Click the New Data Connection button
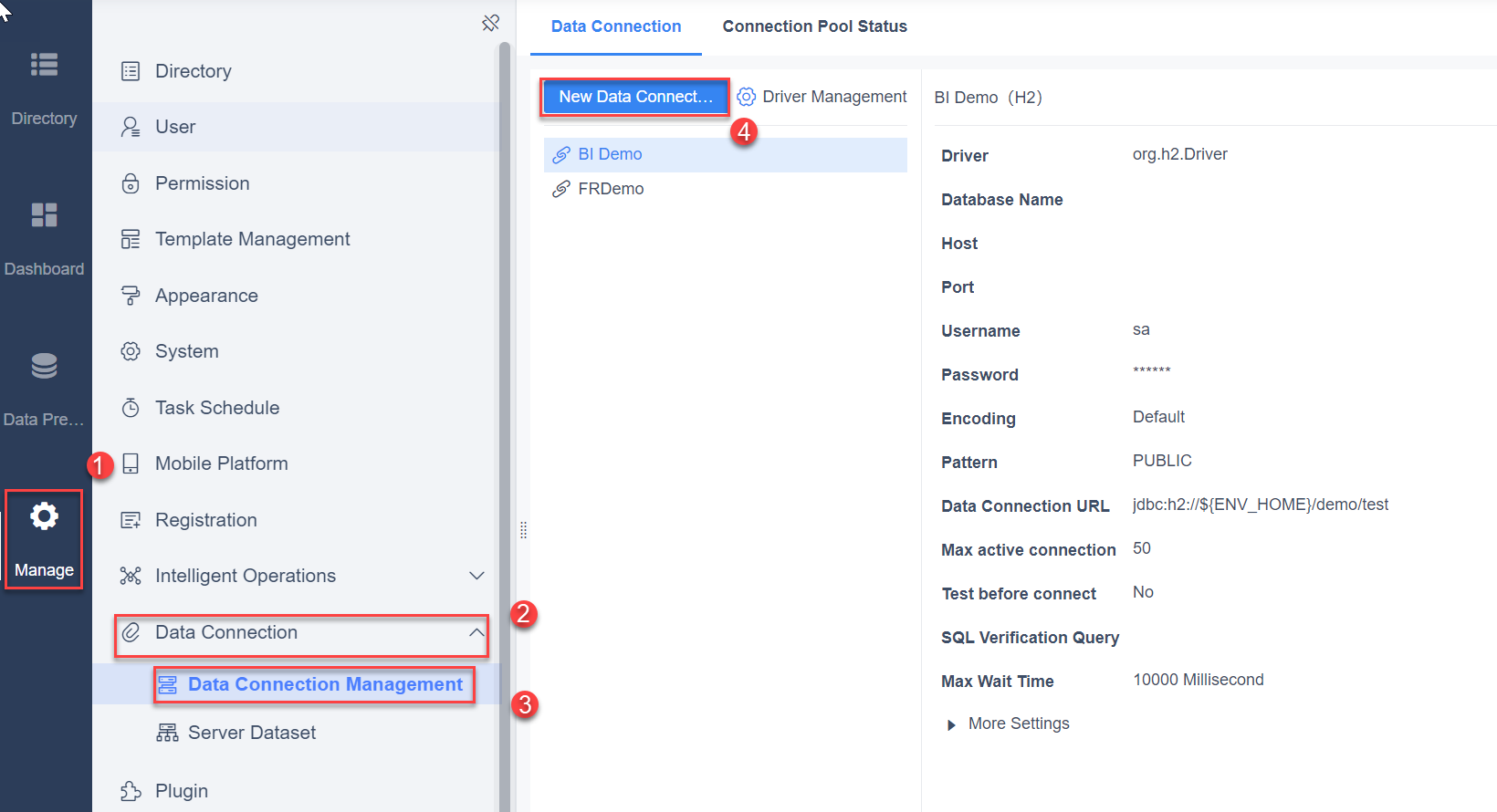Image resolution: width=1497 pixels, height=812 pixels. click(635, 97)
